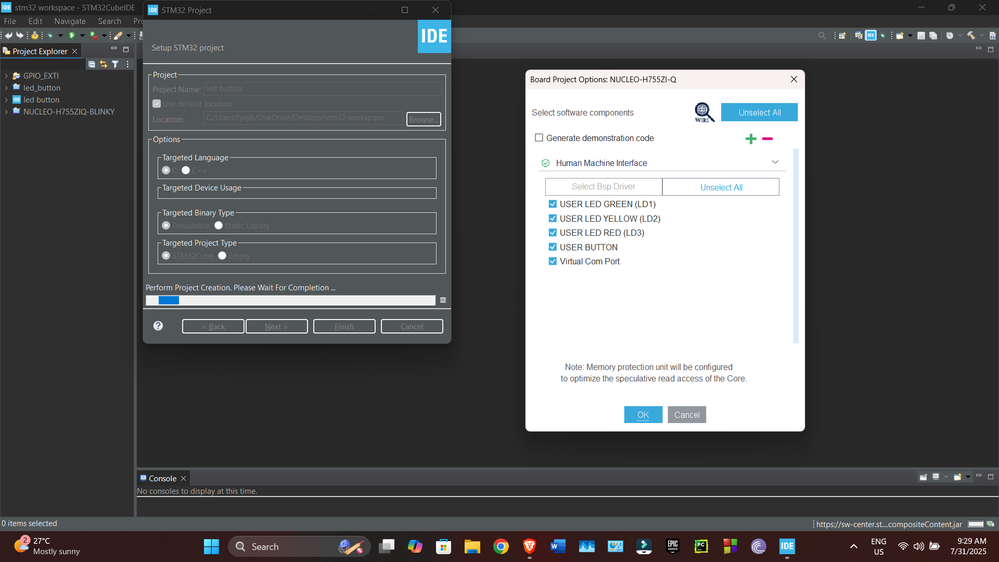Switch to Device Configuration Tool MX perspective
999x562 pixels.
(x=870, y=36)
